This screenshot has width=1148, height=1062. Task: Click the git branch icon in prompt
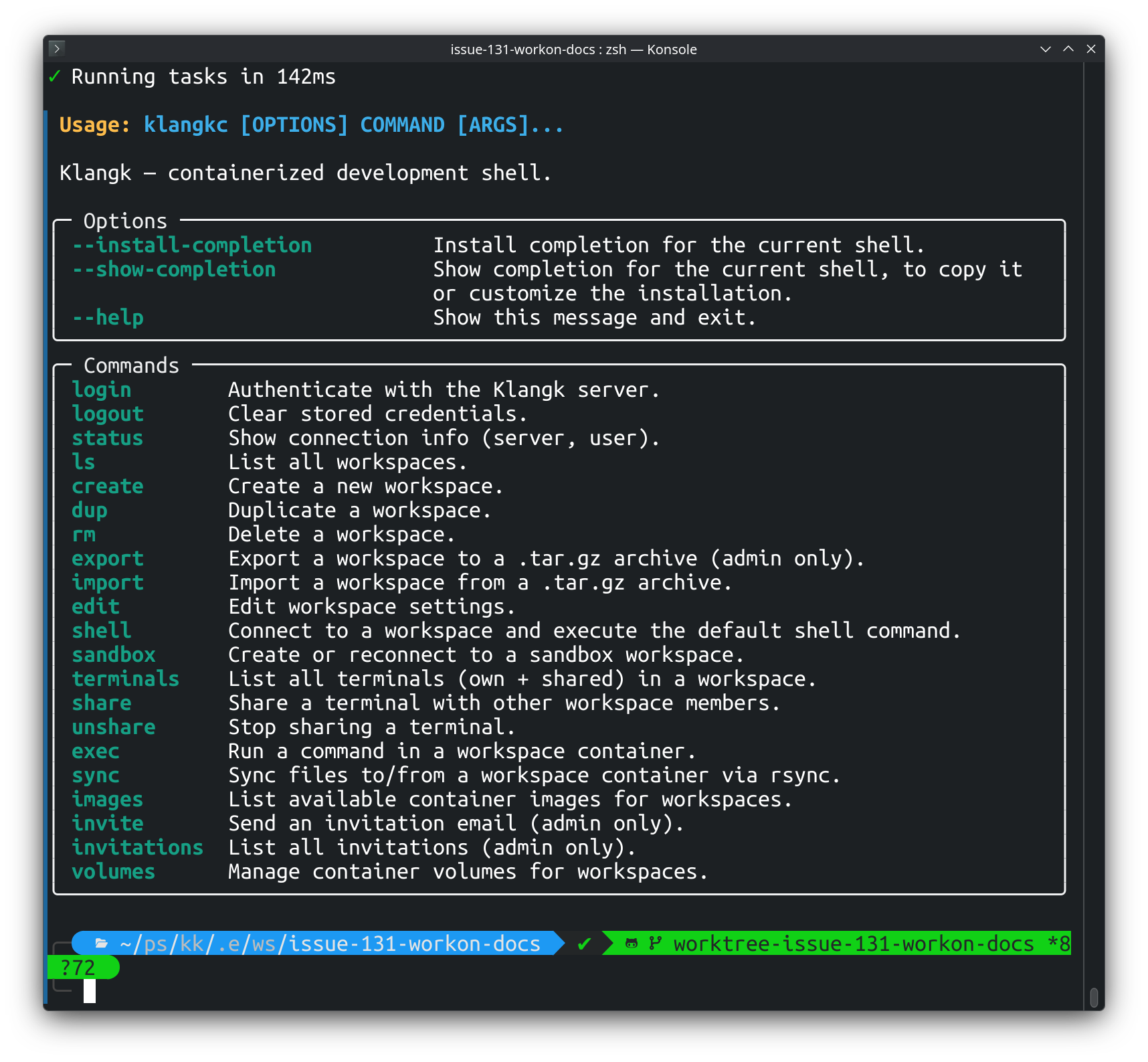[x=655, y=944]
